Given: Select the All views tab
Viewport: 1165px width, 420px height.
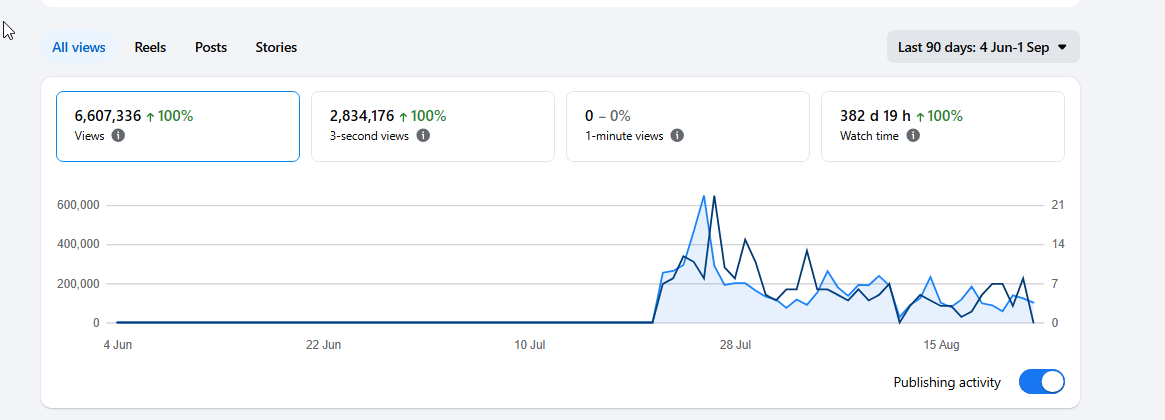Looking at the screenshot, I should tap(79, 47).
